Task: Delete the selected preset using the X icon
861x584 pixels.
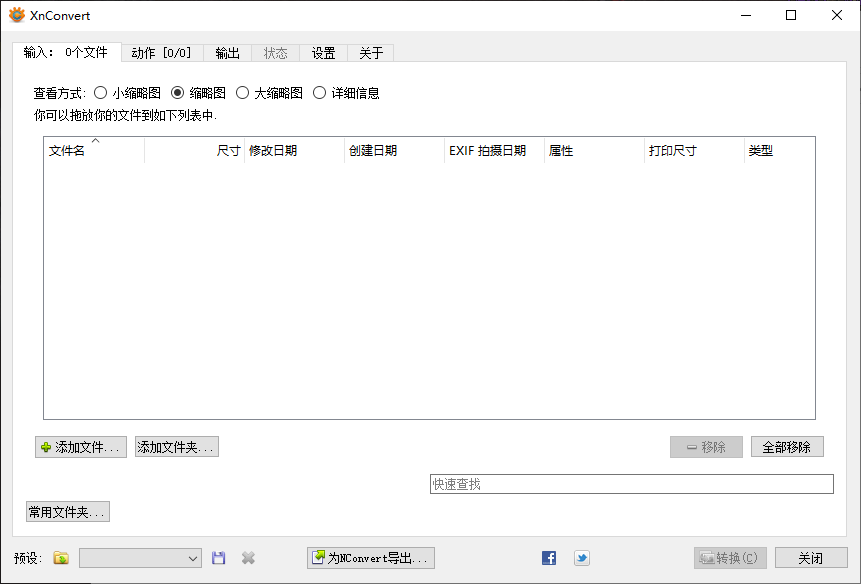Action: pos(248,558)
